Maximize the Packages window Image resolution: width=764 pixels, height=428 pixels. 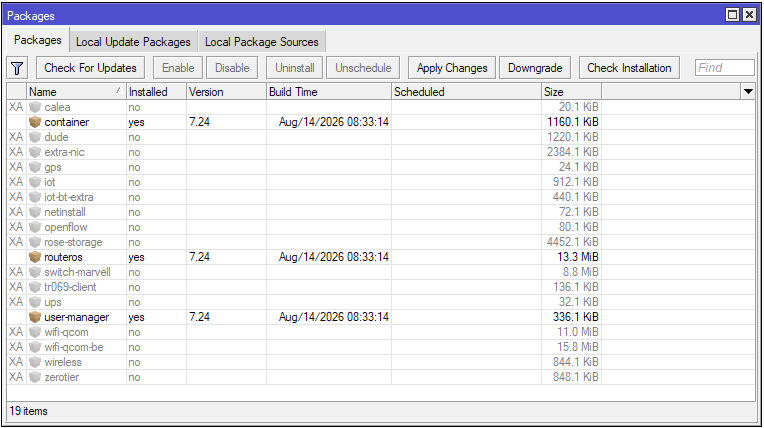click(732, 15)
